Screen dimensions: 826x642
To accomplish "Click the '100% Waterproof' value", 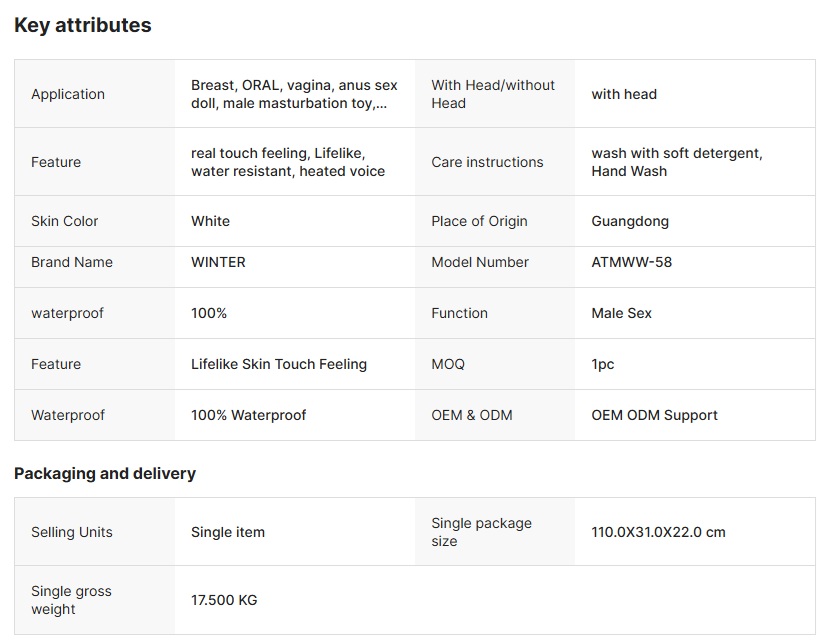I will 248,415.
